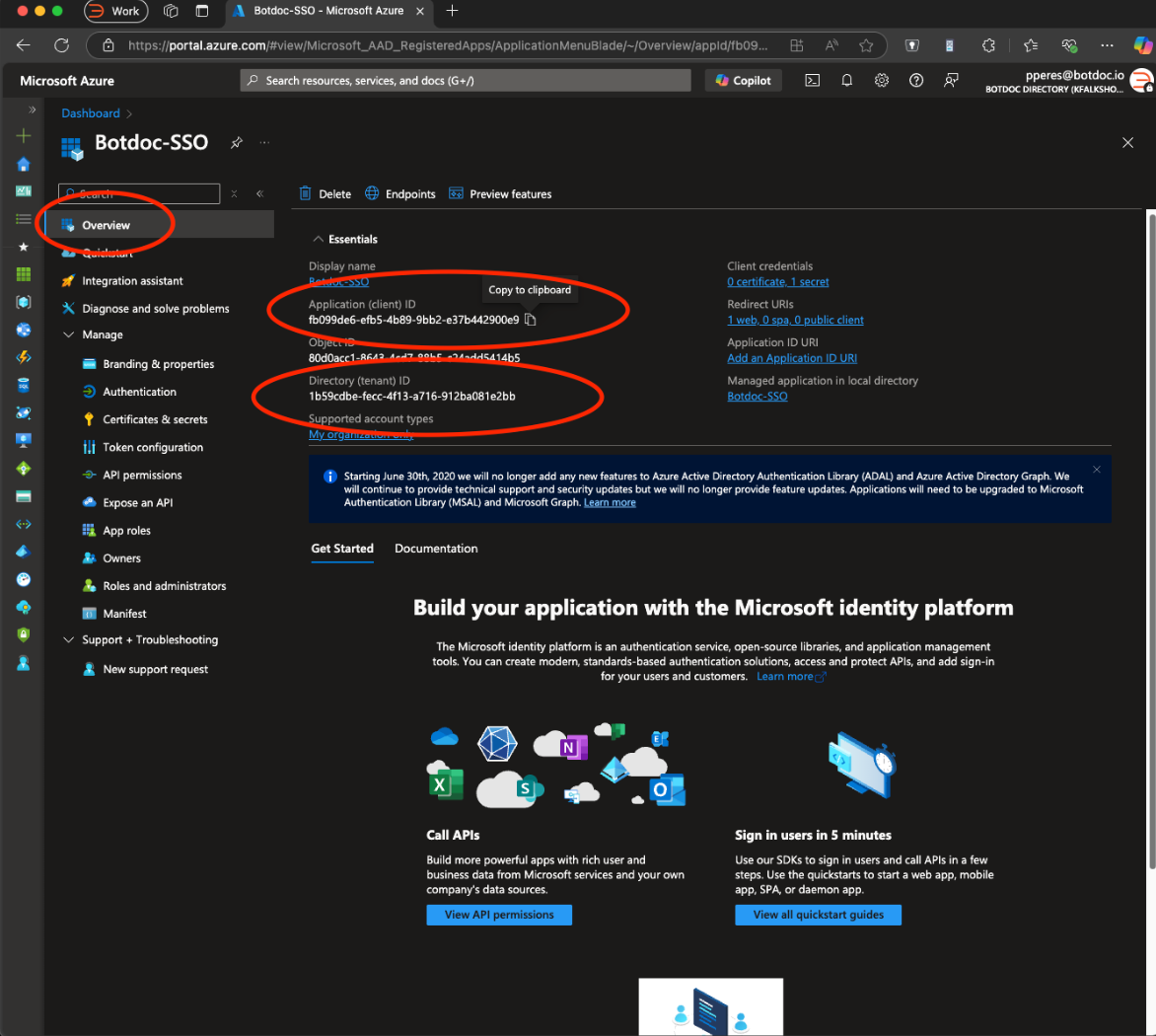Collapse the Manage menu group
Viewport: 1156px width, 1036px height.
69,335
